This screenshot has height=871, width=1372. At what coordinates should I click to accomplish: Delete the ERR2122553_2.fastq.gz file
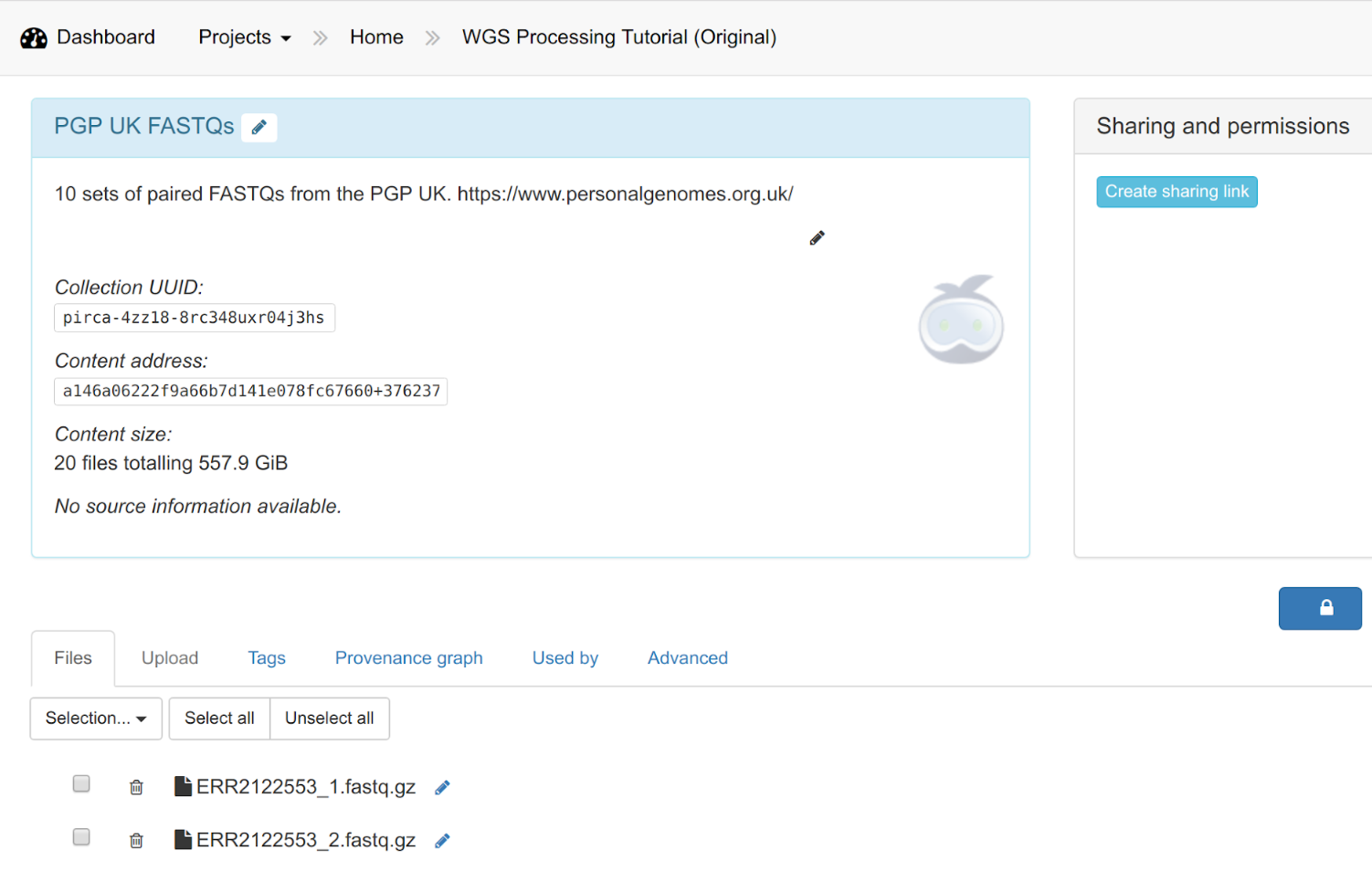click(136, 840)
